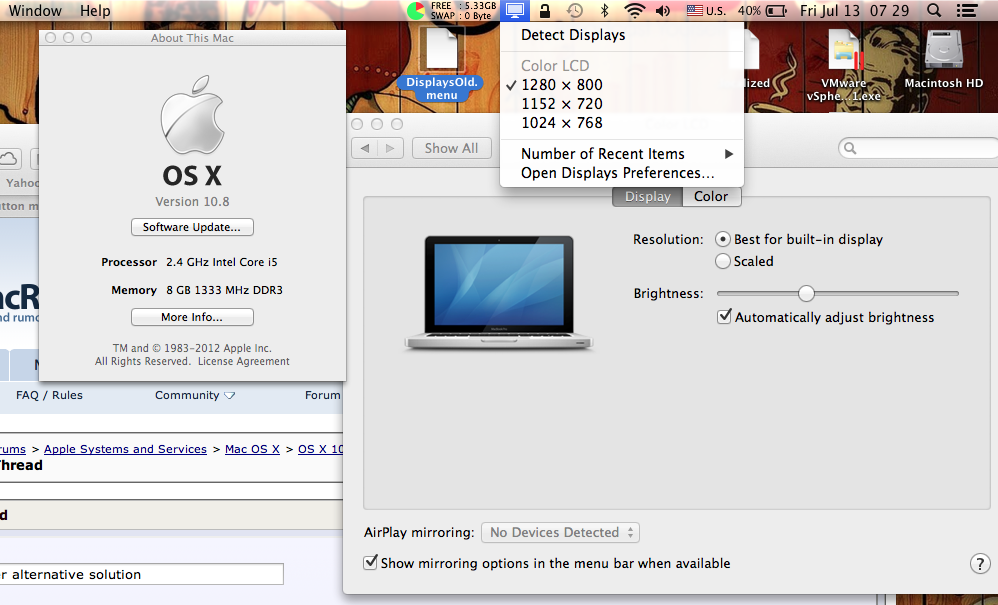Click the alternative solution text field
Image resolution: width=998 pixels, height=605 pixels.
141,574
